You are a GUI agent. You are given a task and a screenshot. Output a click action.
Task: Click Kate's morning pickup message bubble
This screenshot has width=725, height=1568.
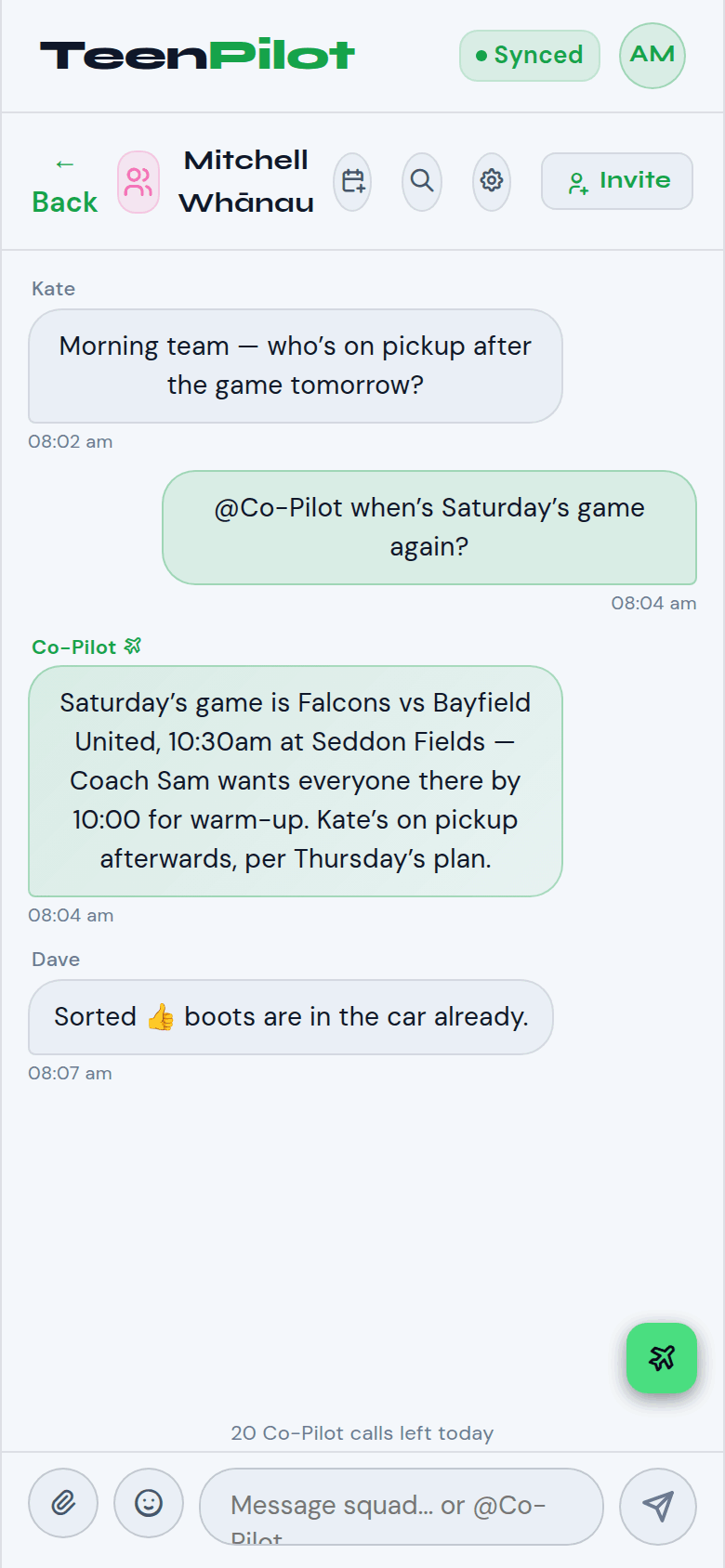point(296,366)
